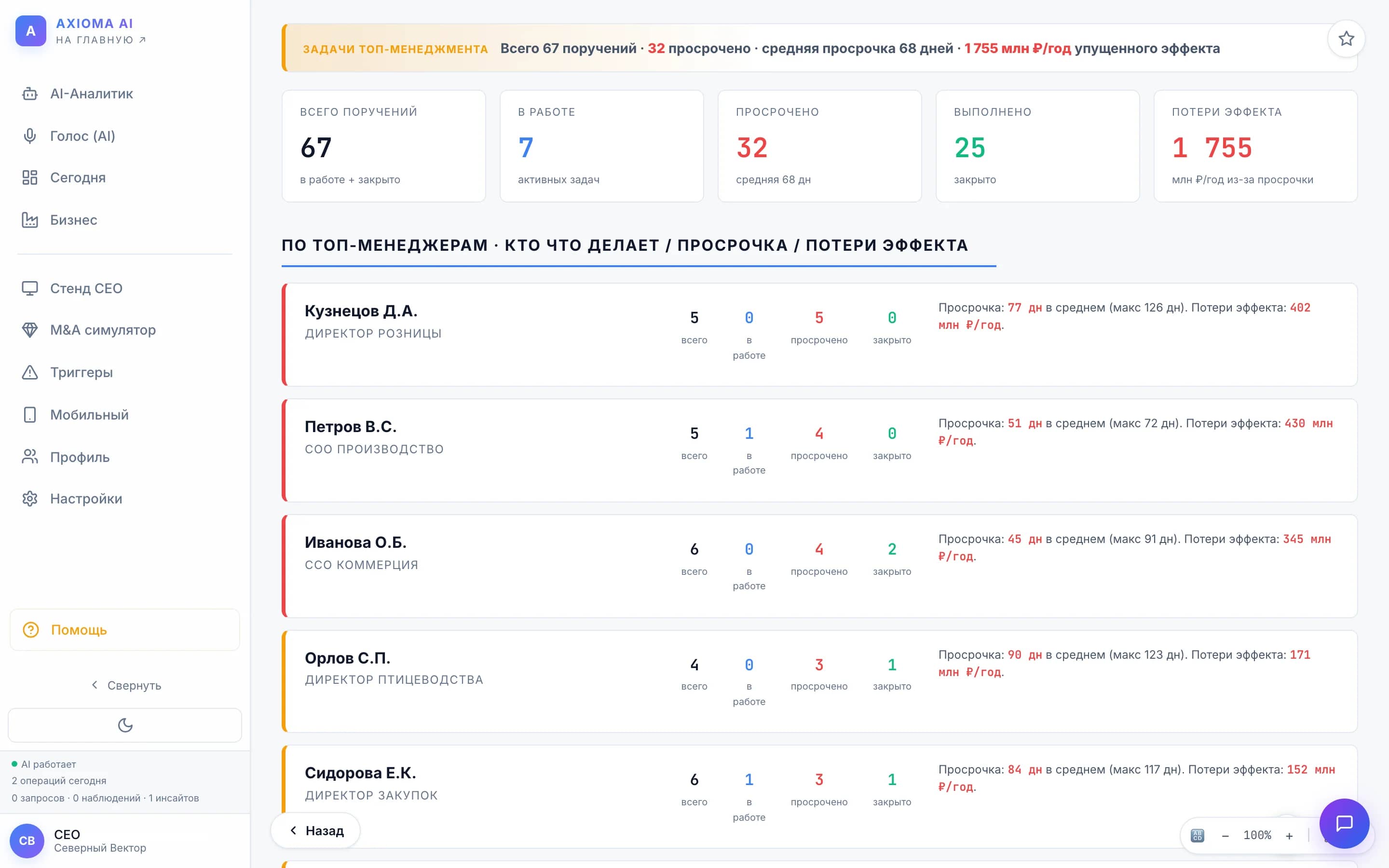Image resolution: width=1389 pixels, height=868 pixels.
Task: Click the AI работает status line
Action: point(44,764)
